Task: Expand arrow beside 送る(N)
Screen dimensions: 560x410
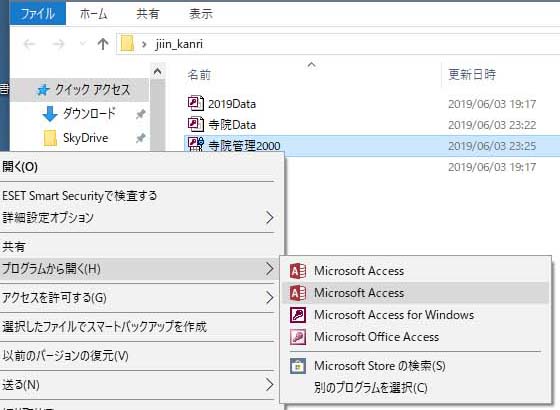Action: pos(270,385)
